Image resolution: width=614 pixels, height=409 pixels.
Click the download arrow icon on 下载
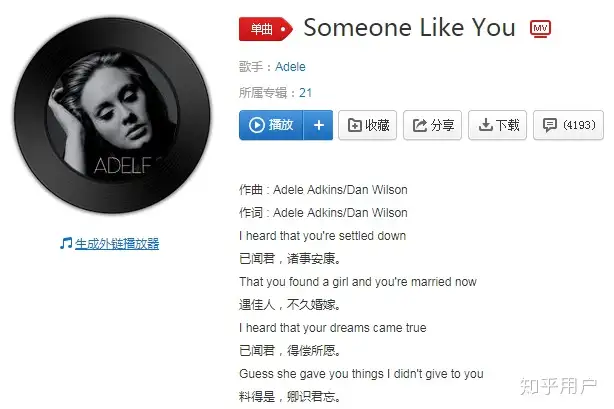tap(486, 125)
